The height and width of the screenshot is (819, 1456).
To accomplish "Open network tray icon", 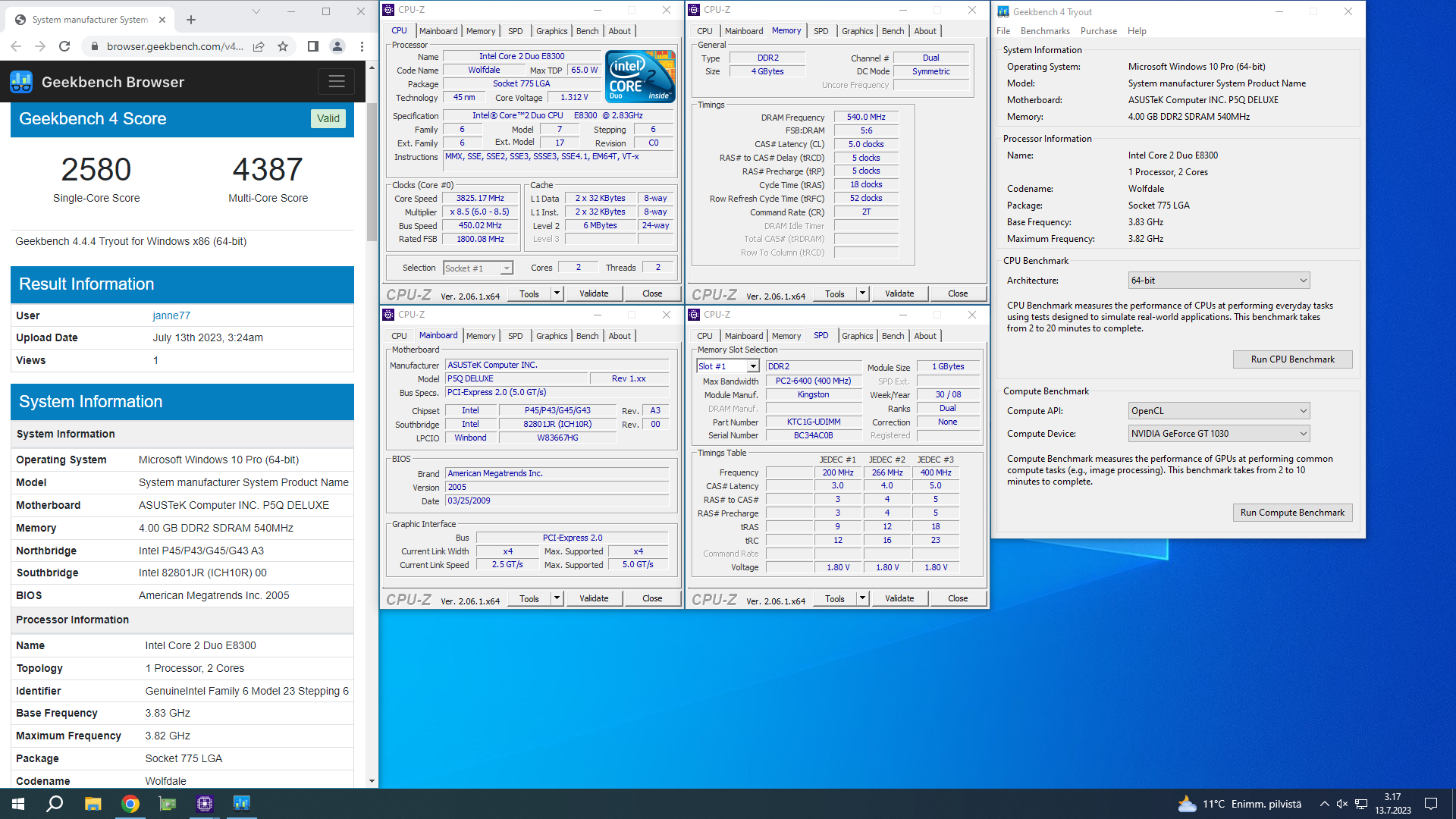I will point(1361,804).
